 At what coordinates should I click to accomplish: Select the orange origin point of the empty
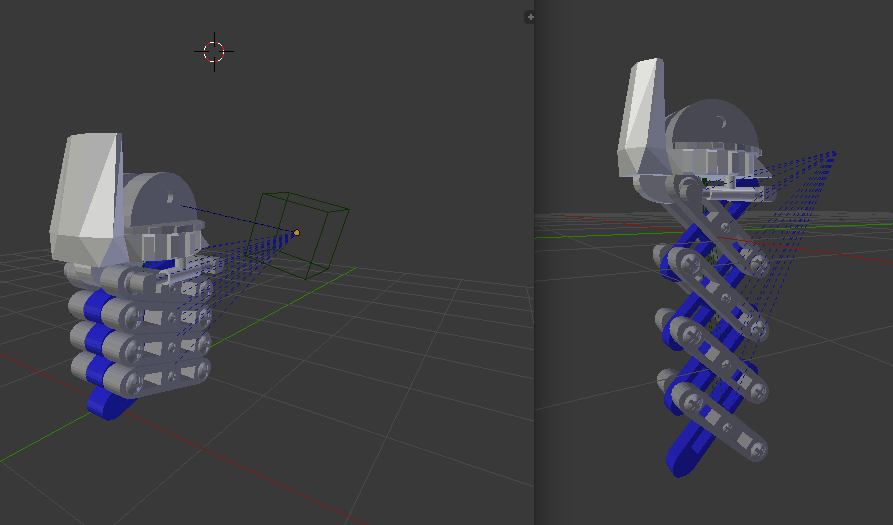(296, 232)
